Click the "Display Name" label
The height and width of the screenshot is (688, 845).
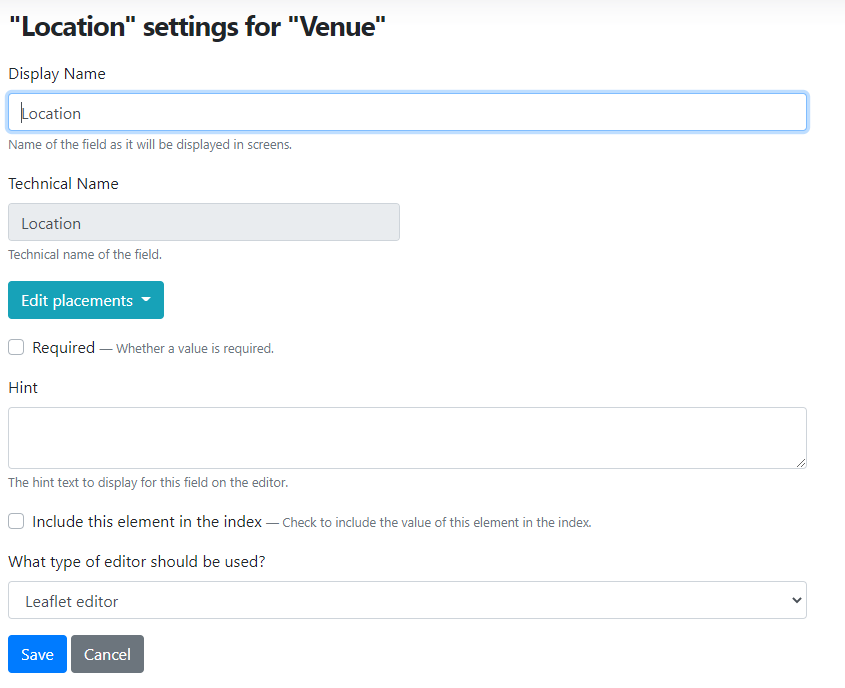point(57,74)
